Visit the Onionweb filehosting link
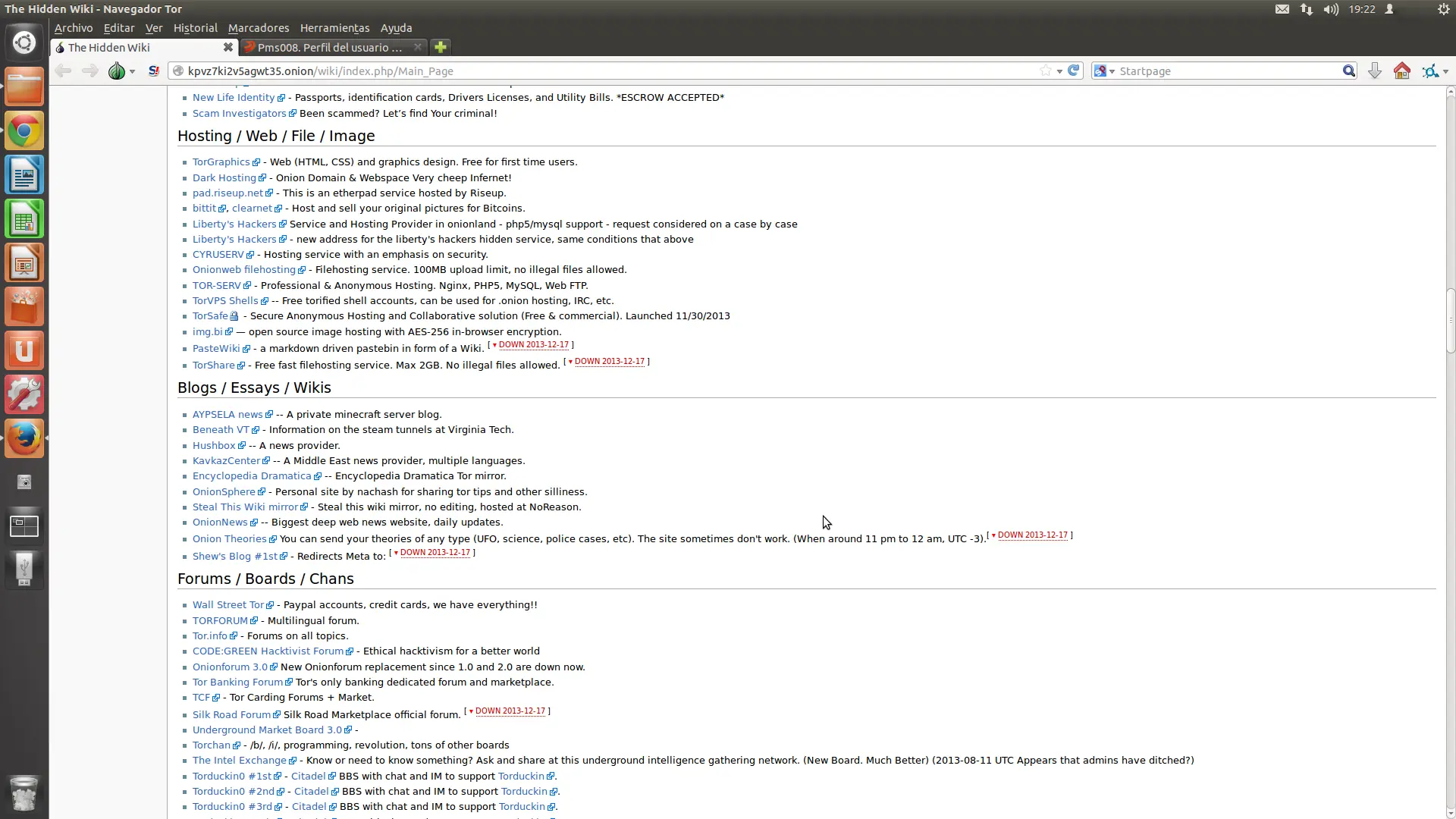Viewport: 1456px width, 819px height. [x=243, y=270]
